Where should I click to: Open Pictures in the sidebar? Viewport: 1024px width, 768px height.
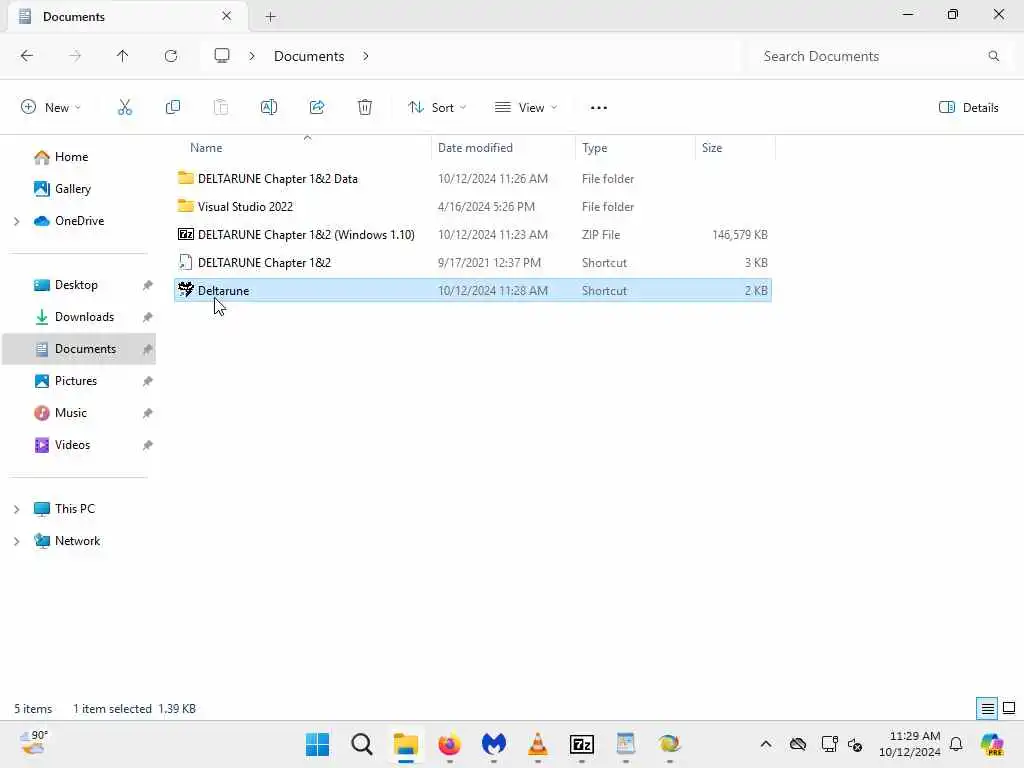(x=76, y=381)
